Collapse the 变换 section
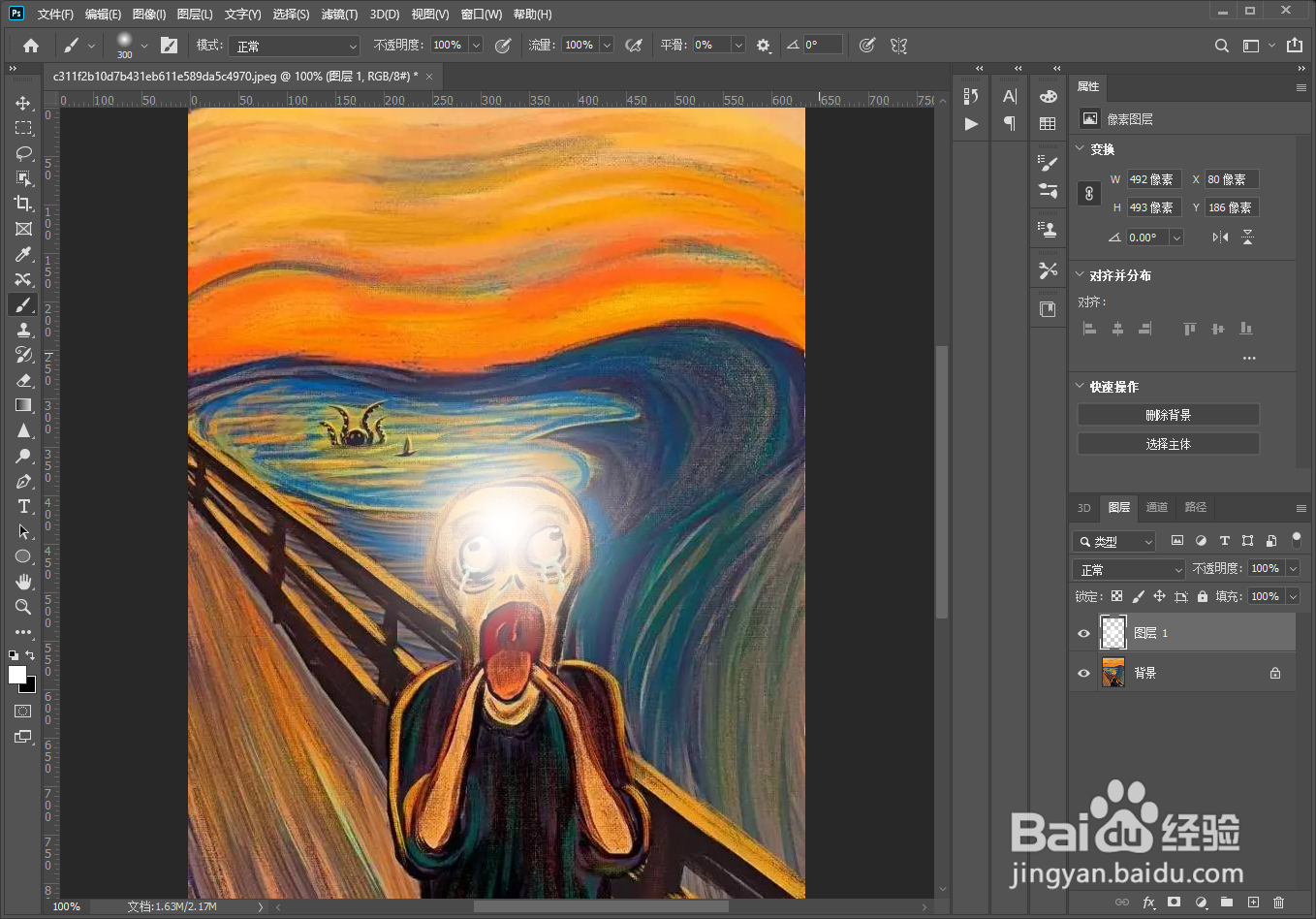The height and width of the screenshot is (919, 1316). click(1080, 148)
